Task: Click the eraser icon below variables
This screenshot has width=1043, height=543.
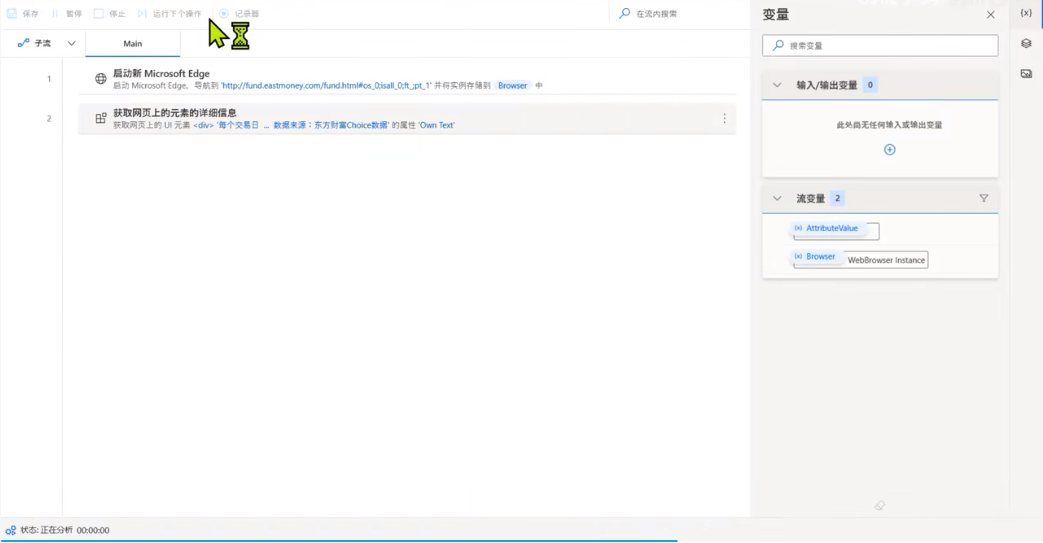Action: (x=880, y=506)
